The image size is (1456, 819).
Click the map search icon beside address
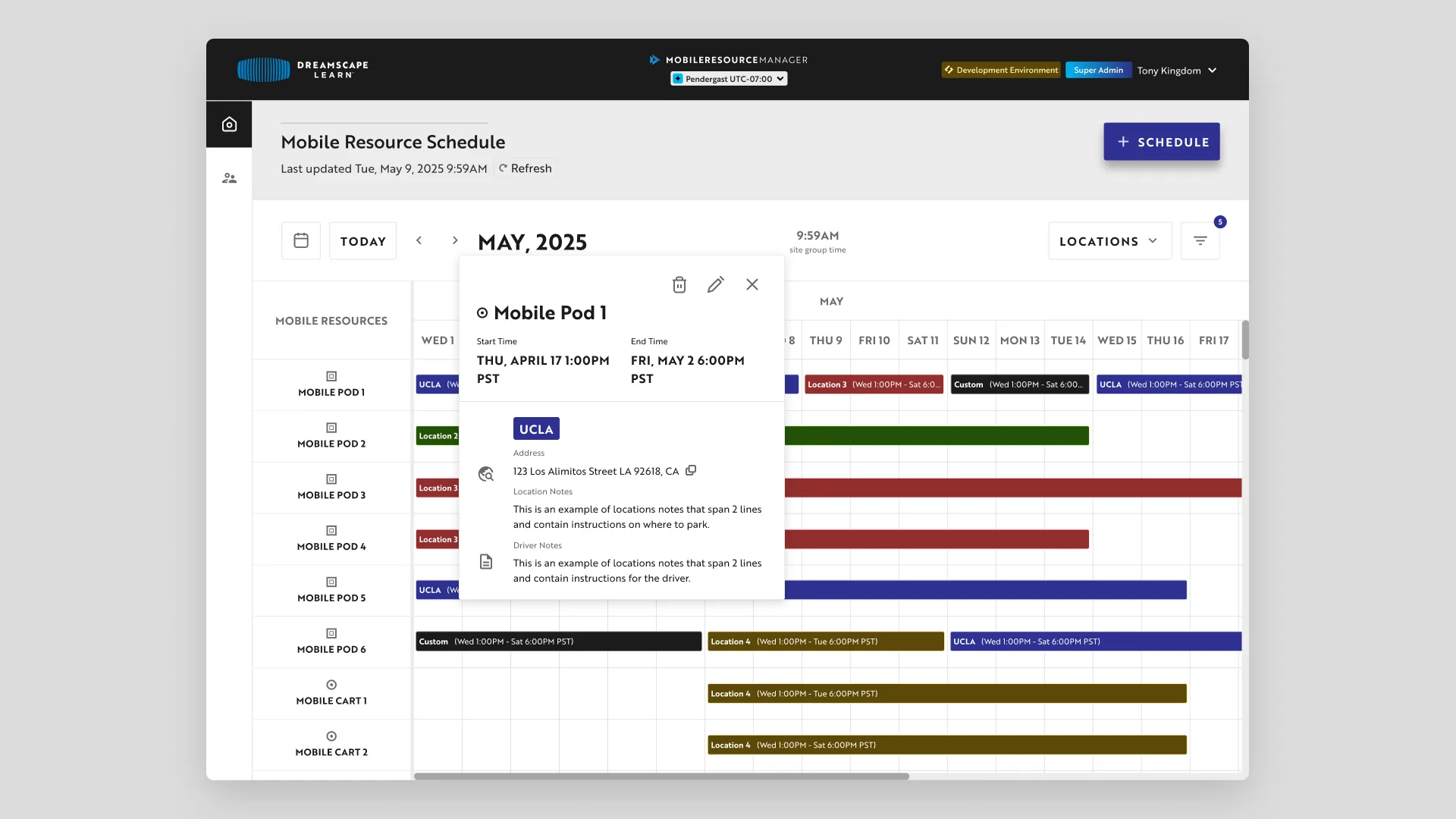(486, 474)
